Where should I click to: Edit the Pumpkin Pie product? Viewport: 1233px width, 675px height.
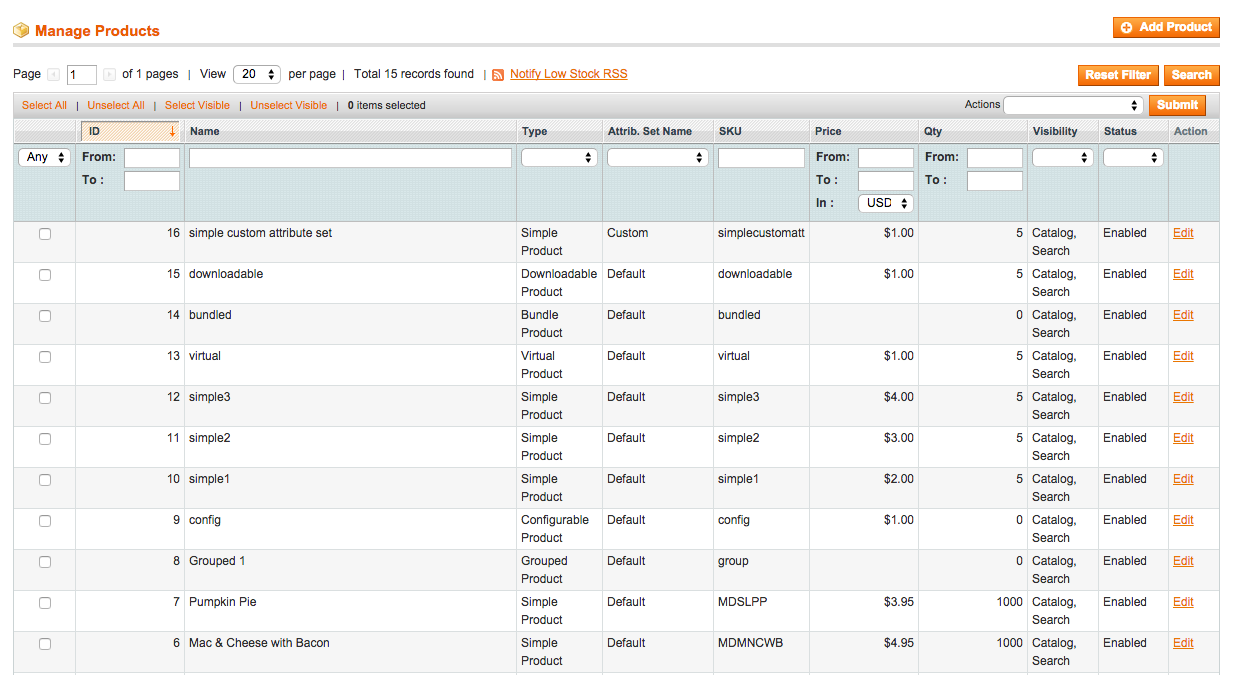coord(1183,602)
